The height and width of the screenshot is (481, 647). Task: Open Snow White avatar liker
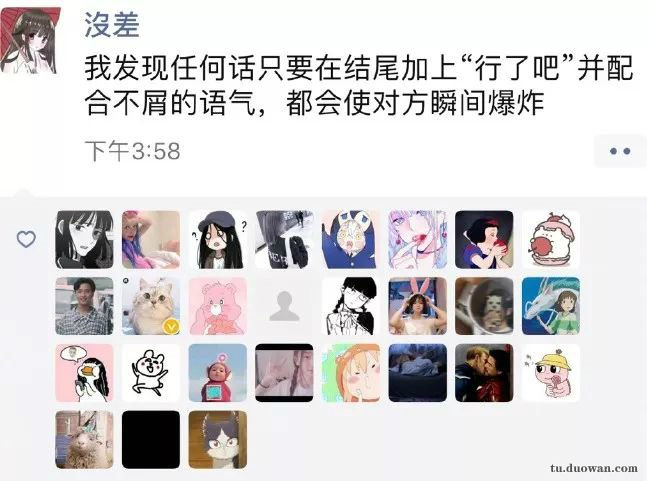point(484,240)
